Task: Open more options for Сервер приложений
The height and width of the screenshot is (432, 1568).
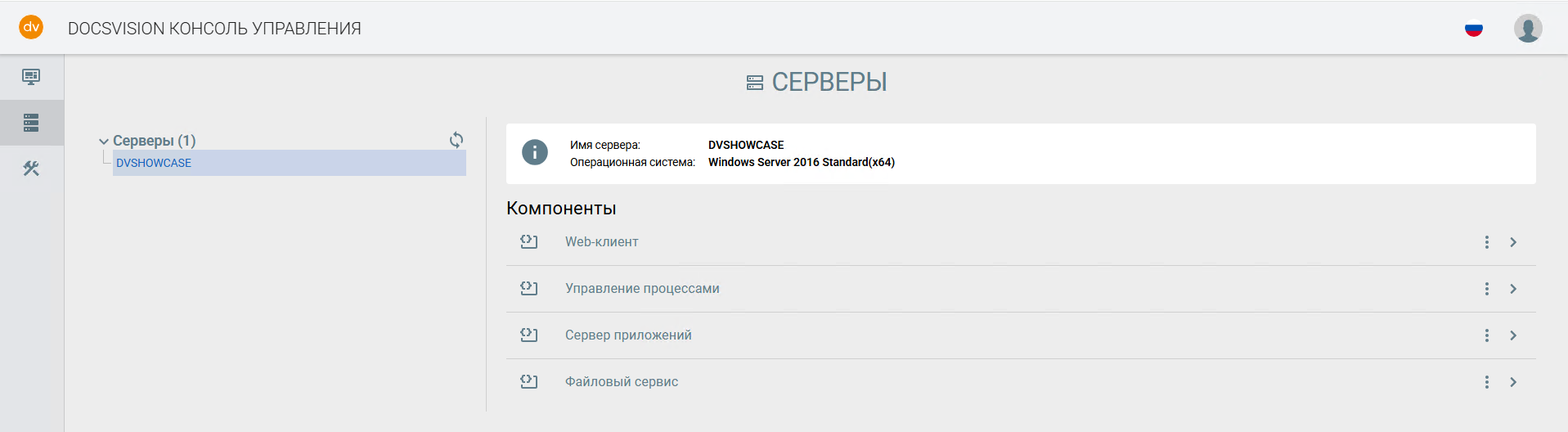Action: 1487,335
